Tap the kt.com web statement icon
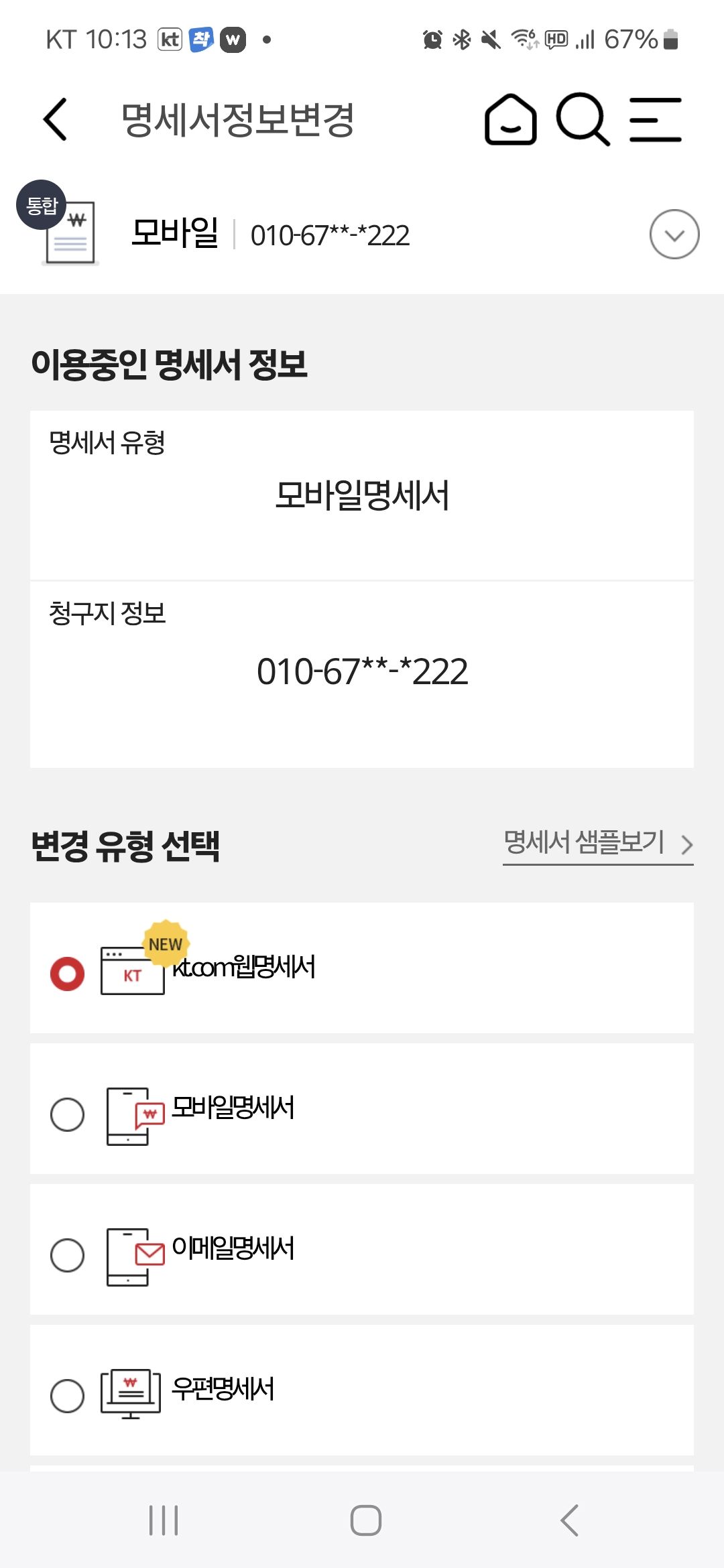Image resolution: width=724 pixels, height=1568 pixels. 133,970
